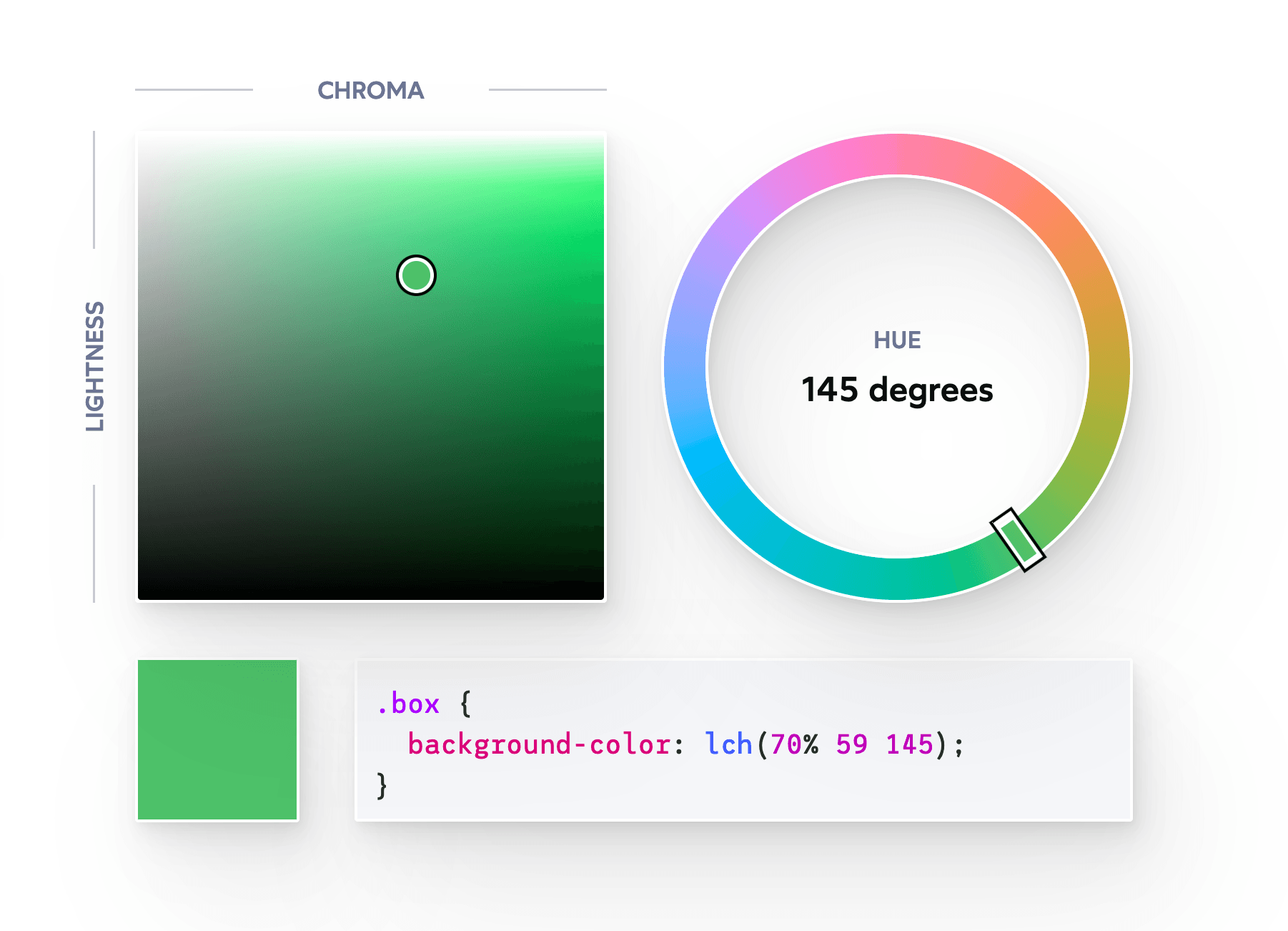The image size is (1288, 931).
Task: Click the green preview color swatch
Action: 217,739
